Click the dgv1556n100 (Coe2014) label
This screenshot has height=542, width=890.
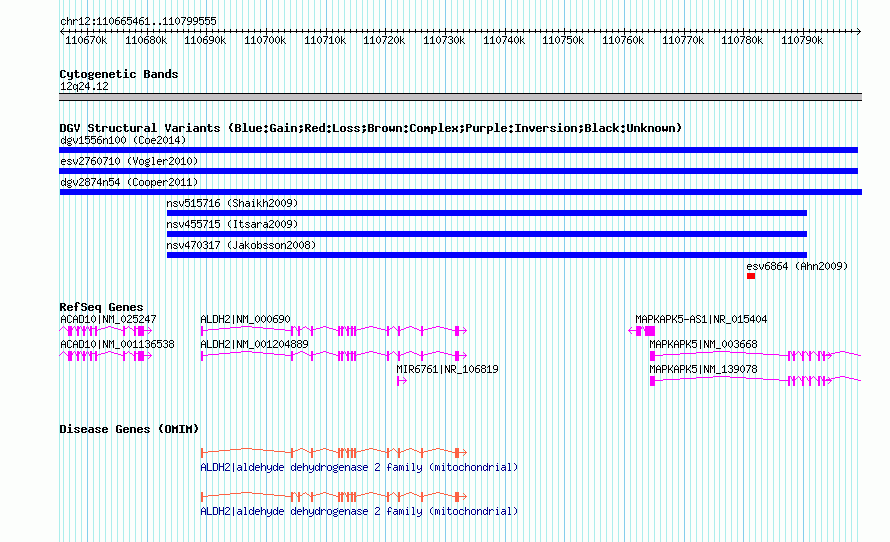click(123, 140)
